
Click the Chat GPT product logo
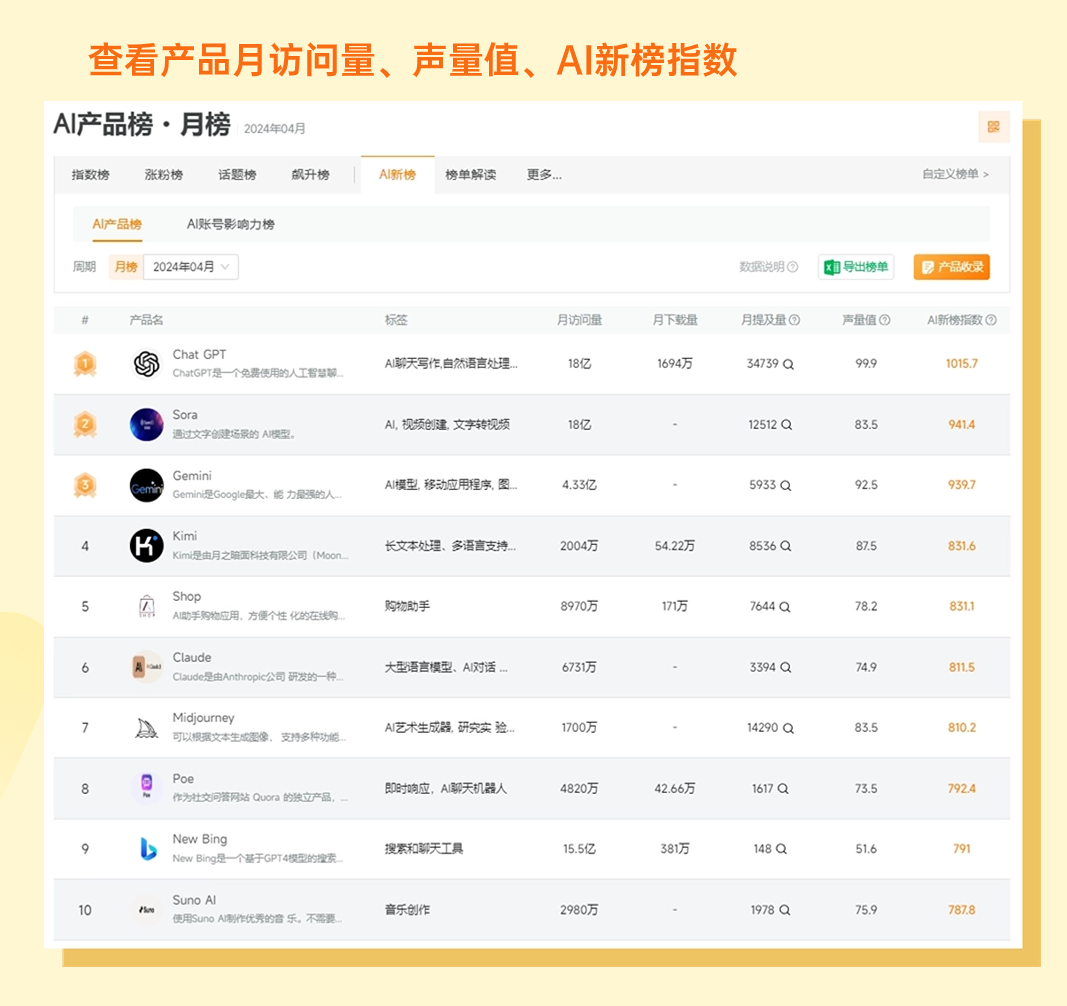click(x=146, y=364)
